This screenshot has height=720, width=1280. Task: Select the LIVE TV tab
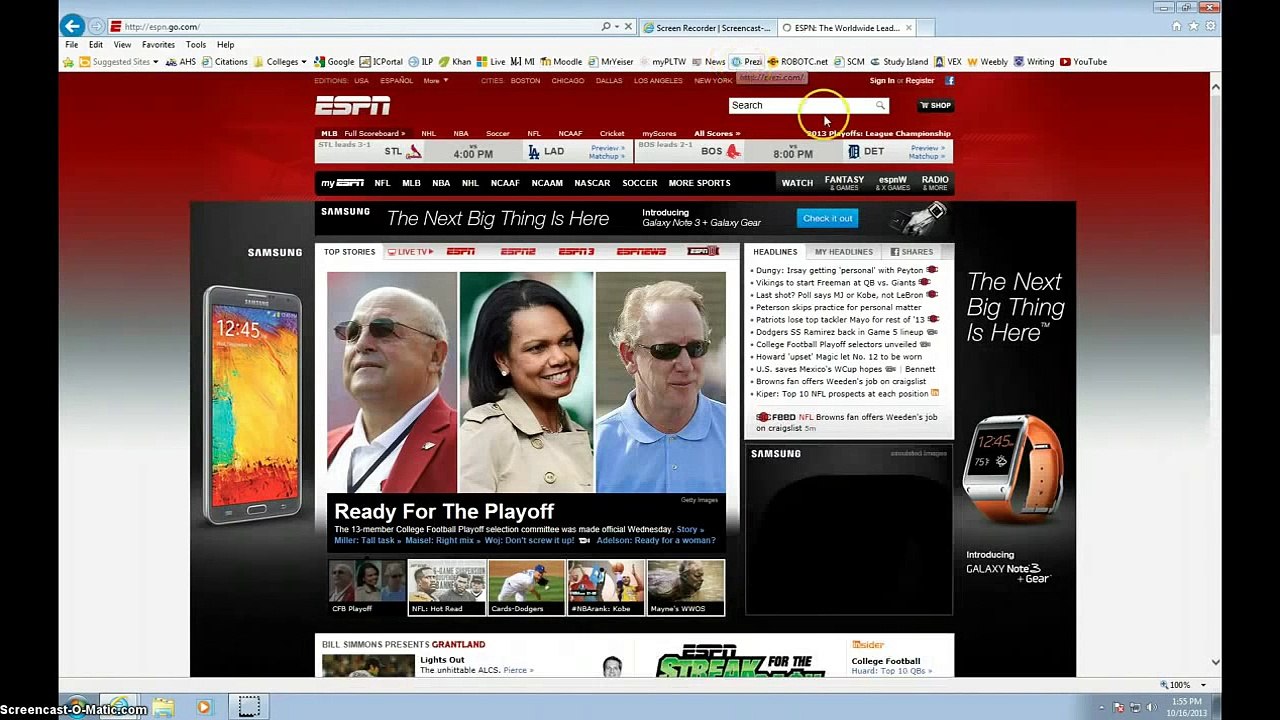coord(410,252)
